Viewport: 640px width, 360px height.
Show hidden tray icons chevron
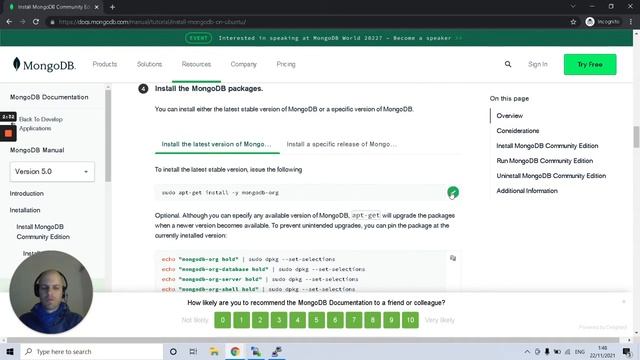(x=527, y=351)
